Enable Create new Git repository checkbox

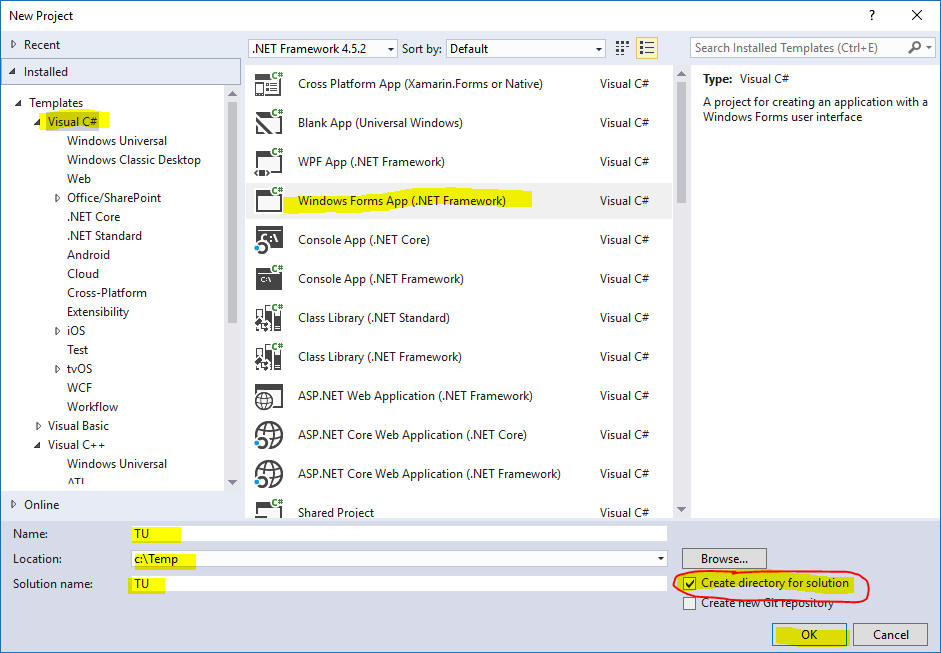[x=690, y=603]
